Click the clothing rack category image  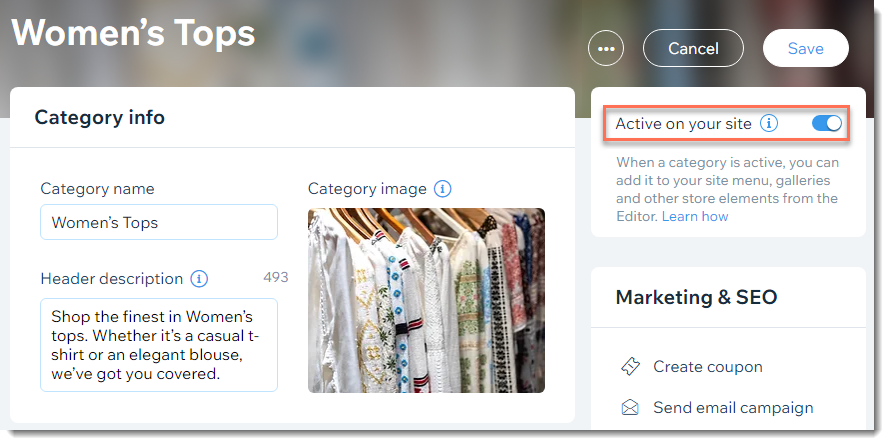tap(426, 300)
